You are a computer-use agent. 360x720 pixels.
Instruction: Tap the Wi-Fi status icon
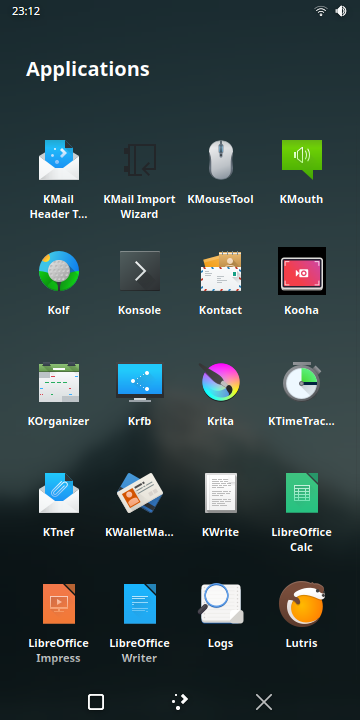[321, 11]
